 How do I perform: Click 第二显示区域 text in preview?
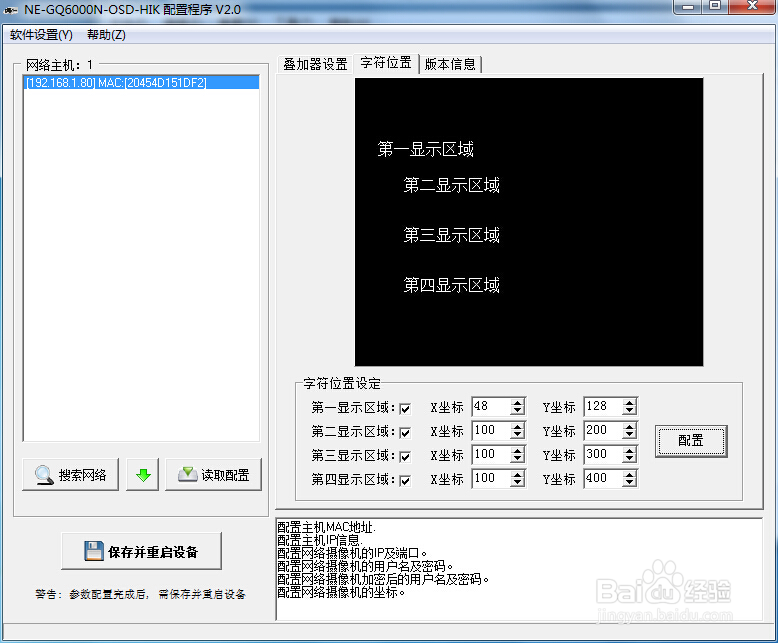click(452, 185)
